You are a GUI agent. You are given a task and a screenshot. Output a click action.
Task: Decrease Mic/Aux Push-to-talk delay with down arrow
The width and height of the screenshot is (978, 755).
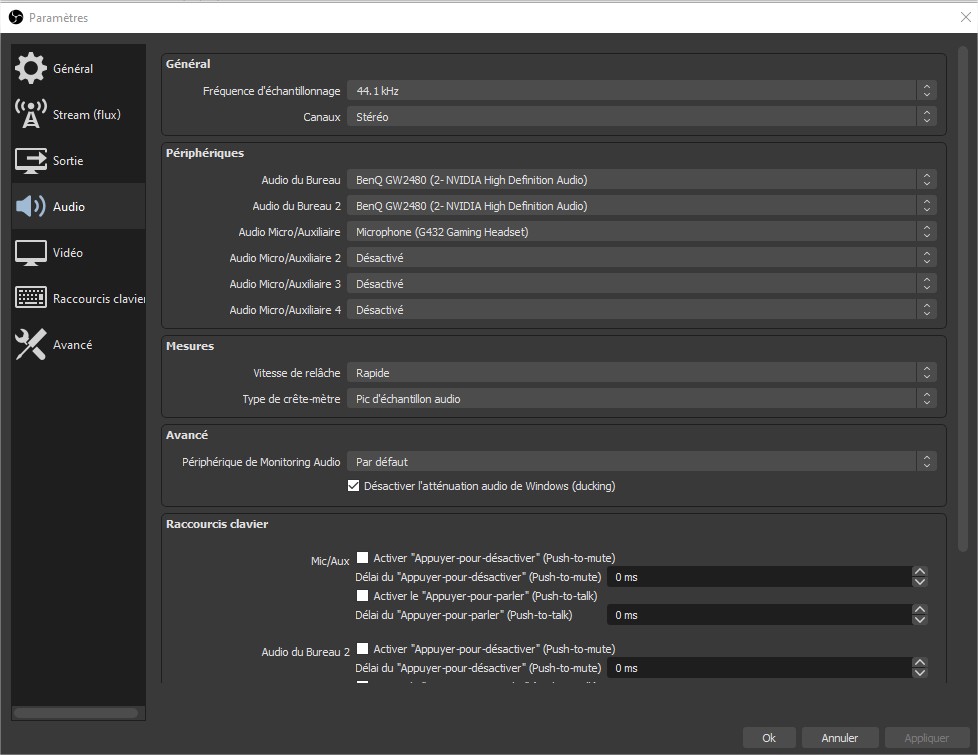919,620
